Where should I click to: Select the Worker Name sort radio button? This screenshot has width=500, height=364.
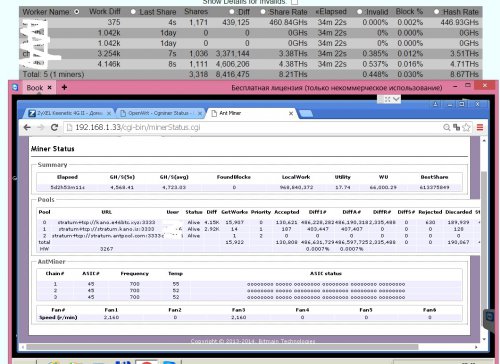77,12
